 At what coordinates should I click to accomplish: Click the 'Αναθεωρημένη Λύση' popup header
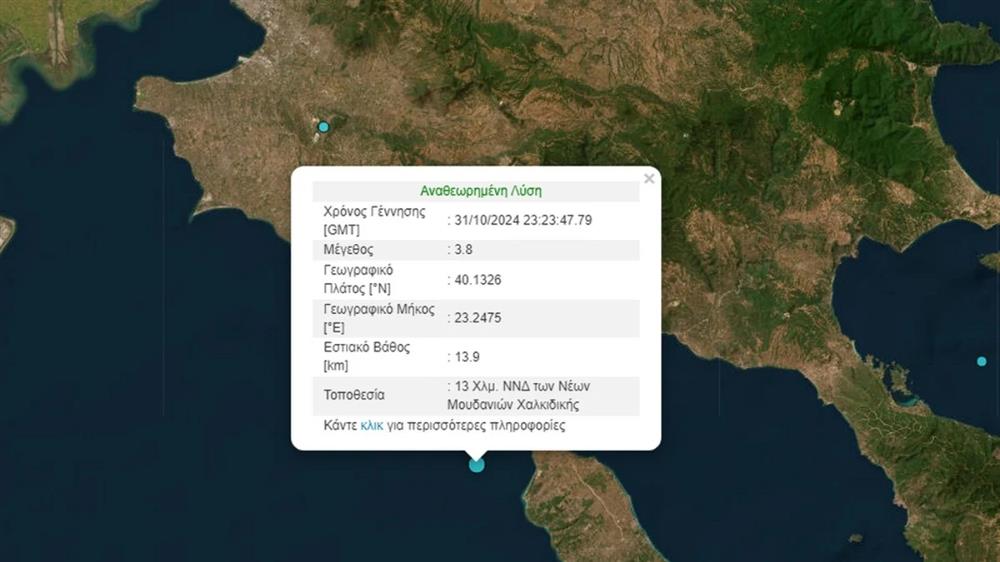481,191
